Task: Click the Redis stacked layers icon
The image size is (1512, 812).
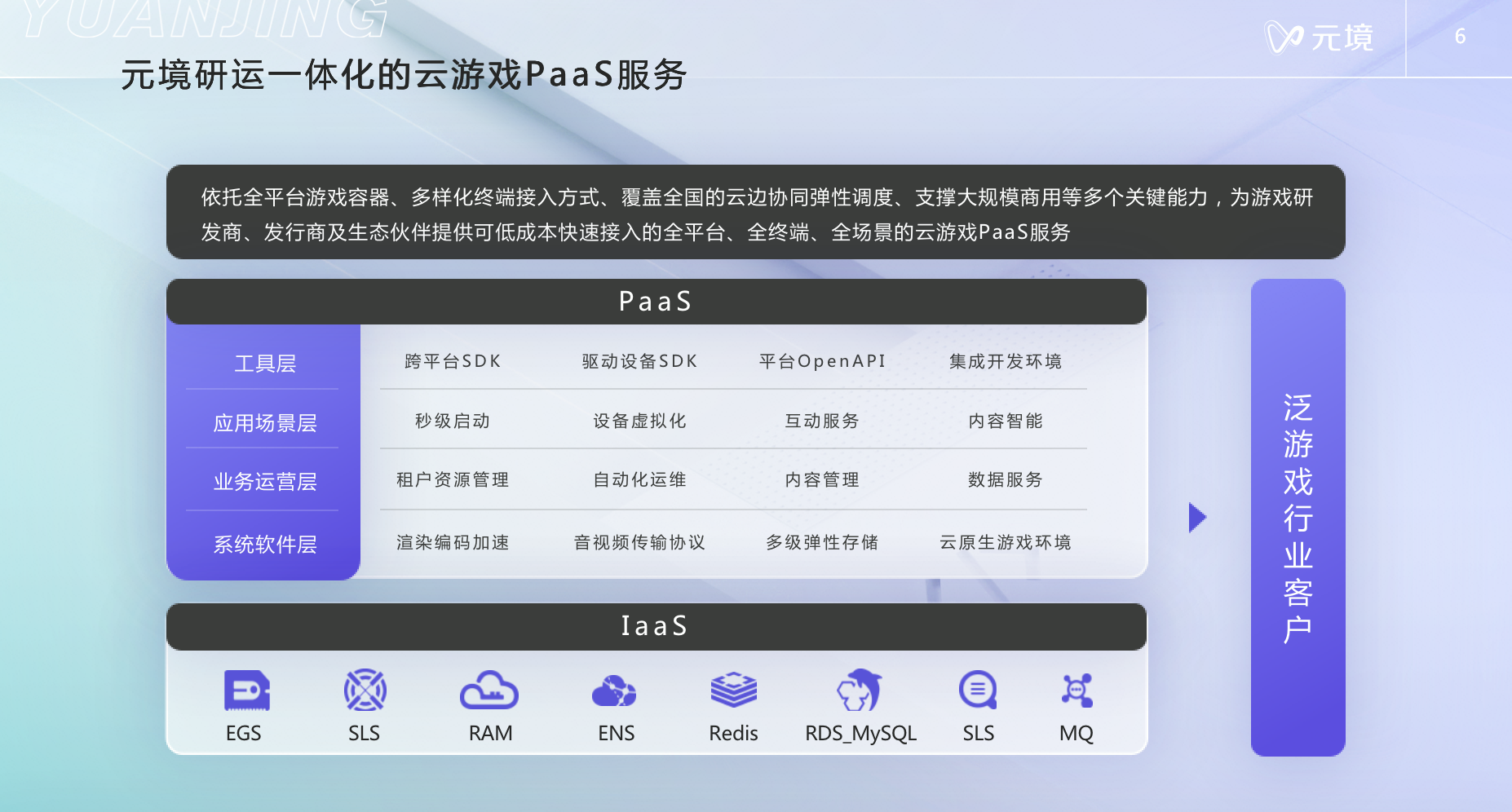Action: (734, 691)
